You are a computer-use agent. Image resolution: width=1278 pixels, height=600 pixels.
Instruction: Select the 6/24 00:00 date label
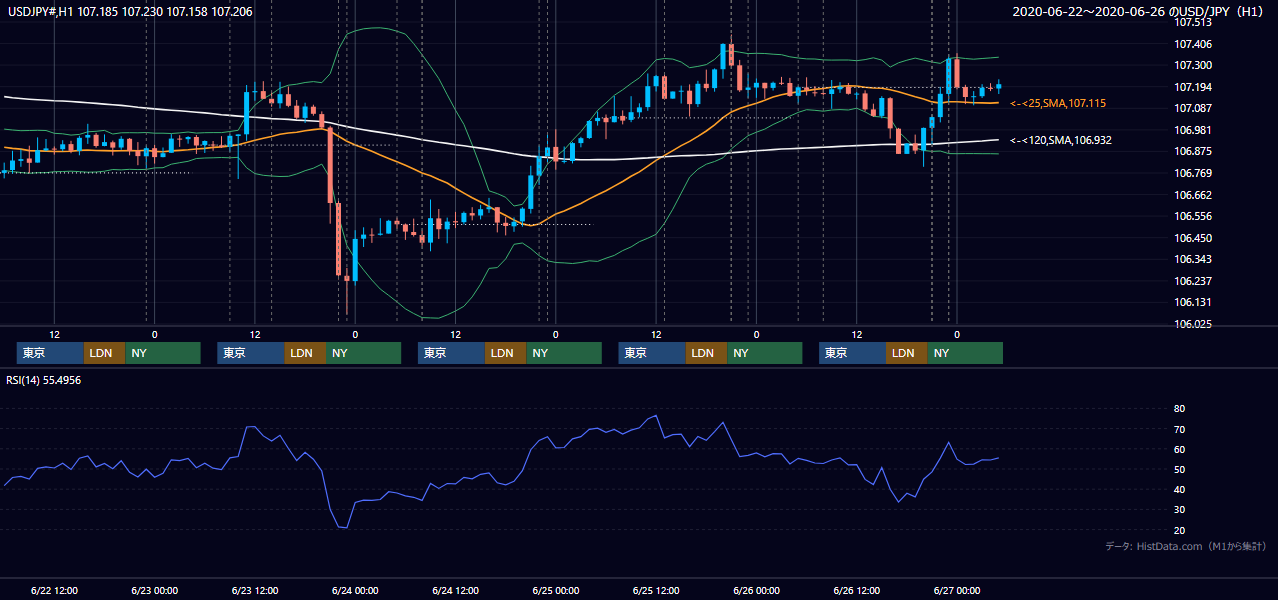click(x=355, y=590)
